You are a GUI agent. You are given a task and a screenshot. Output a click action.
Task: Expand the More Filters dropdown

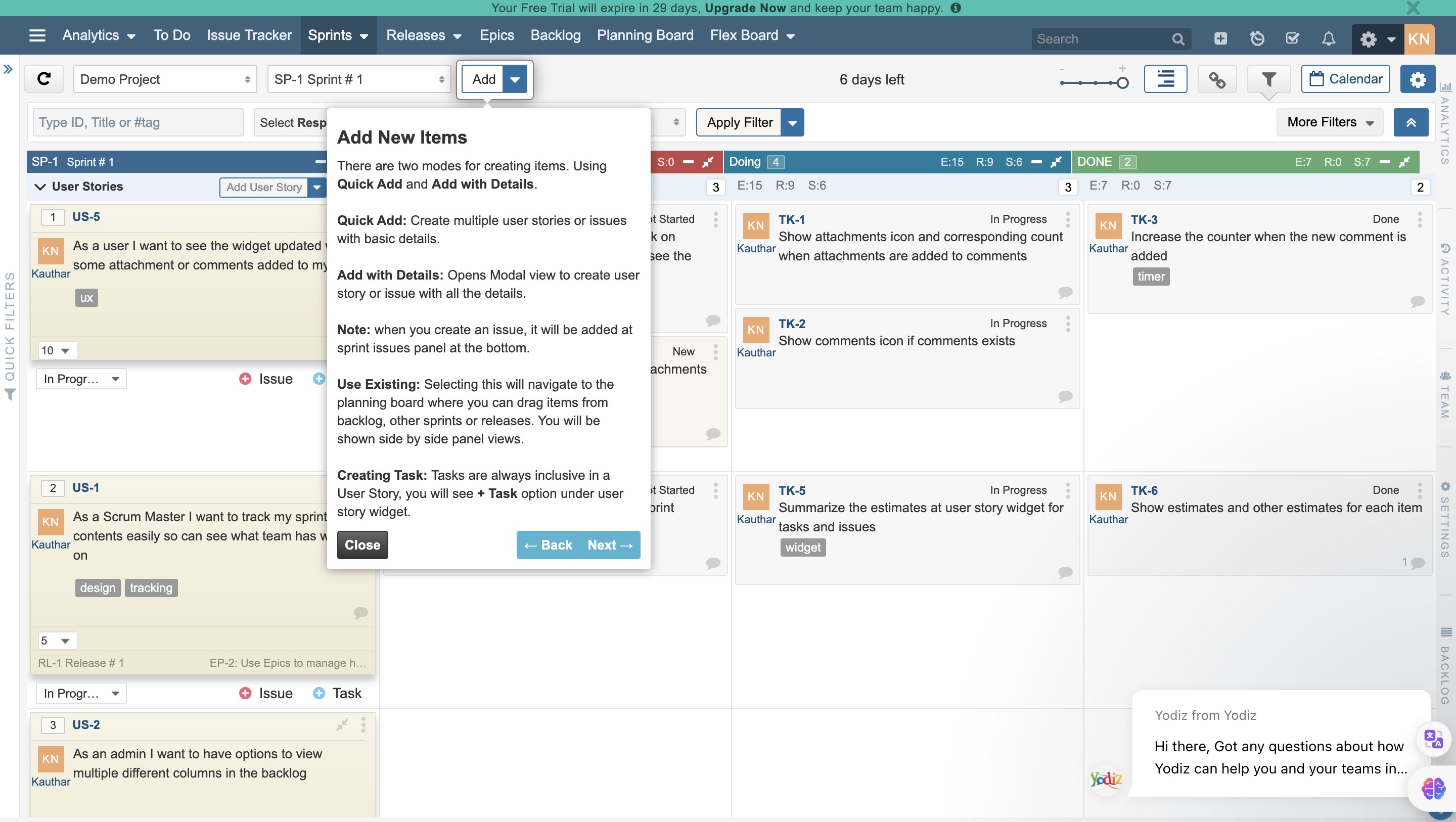1329,122
